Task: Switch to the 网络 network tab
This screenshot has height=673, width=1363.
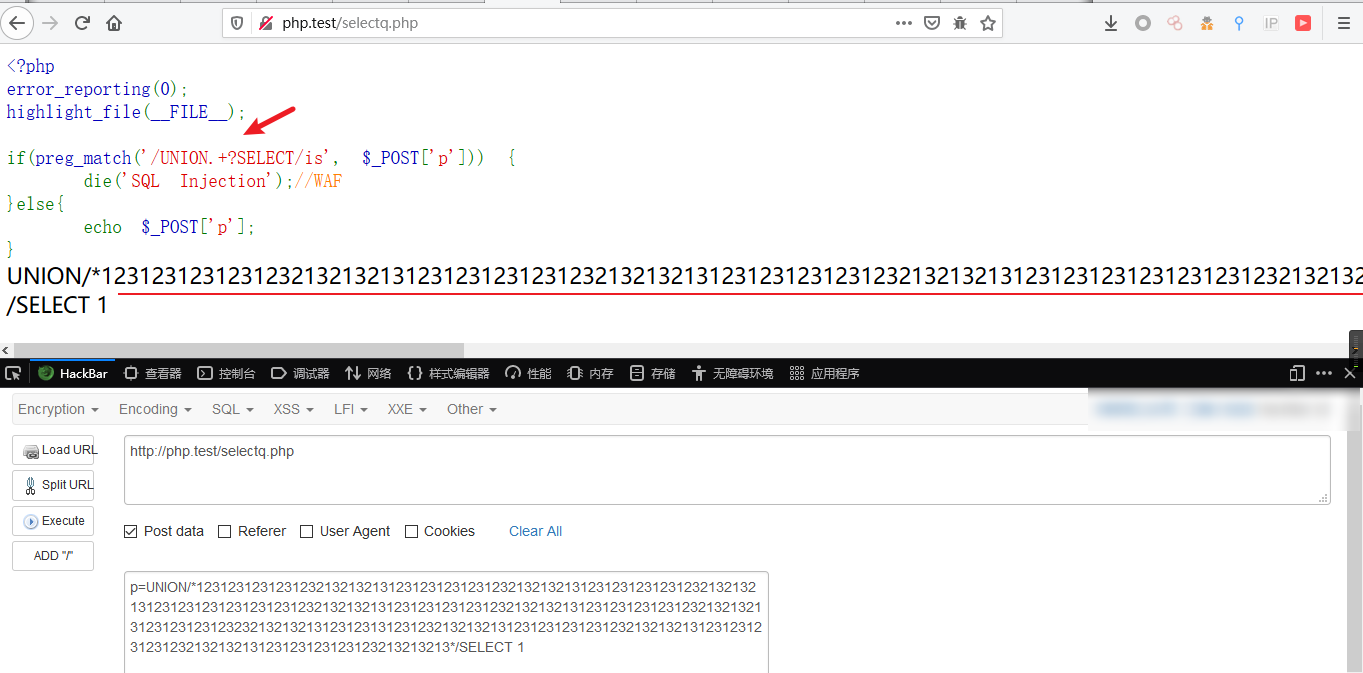Action: tap(368, 373)
